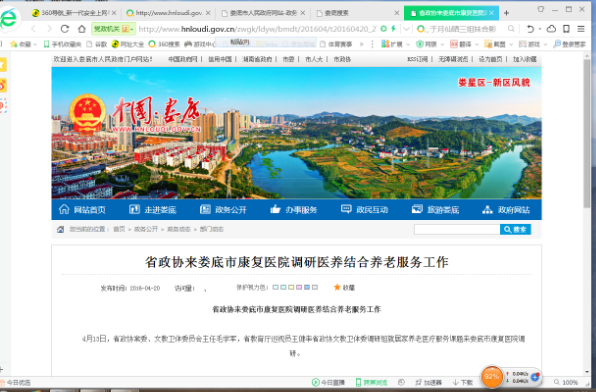Expand the 扩展 extensions dropdown in bookmarks bar
The image size is (596, 392).
click(408, 44)
